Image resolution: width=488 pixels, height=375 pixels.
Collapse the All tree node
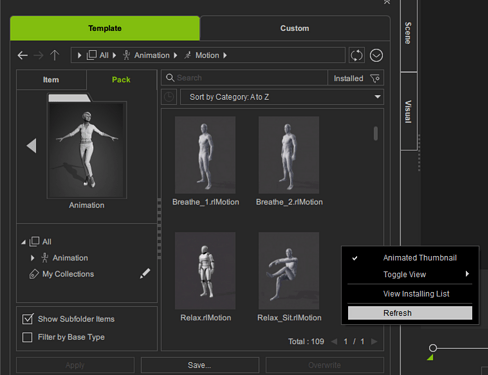(x=23, y=242)
